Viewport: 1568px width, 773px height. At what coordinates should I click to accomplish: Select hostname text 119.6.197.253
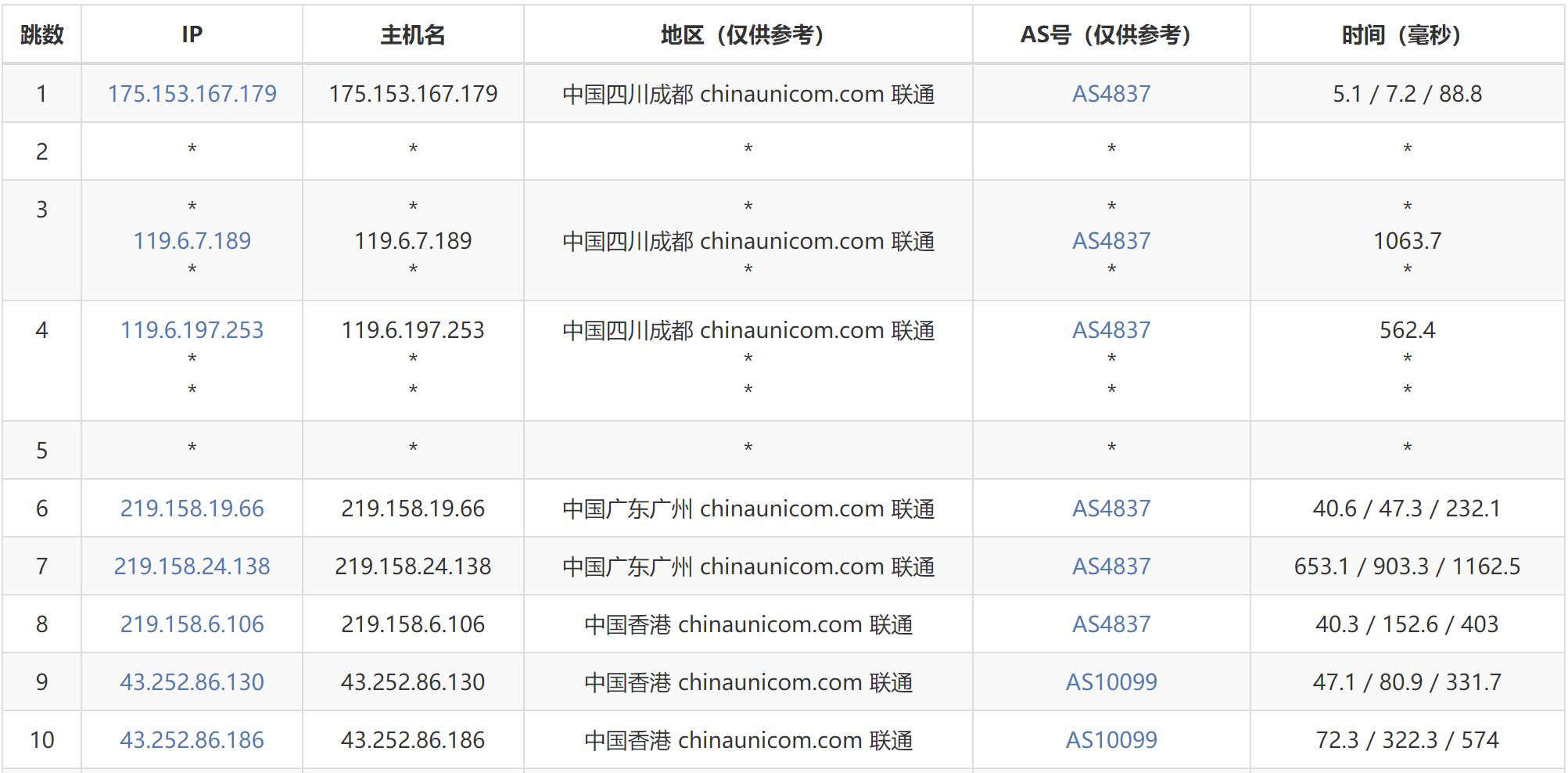point(413,330)
